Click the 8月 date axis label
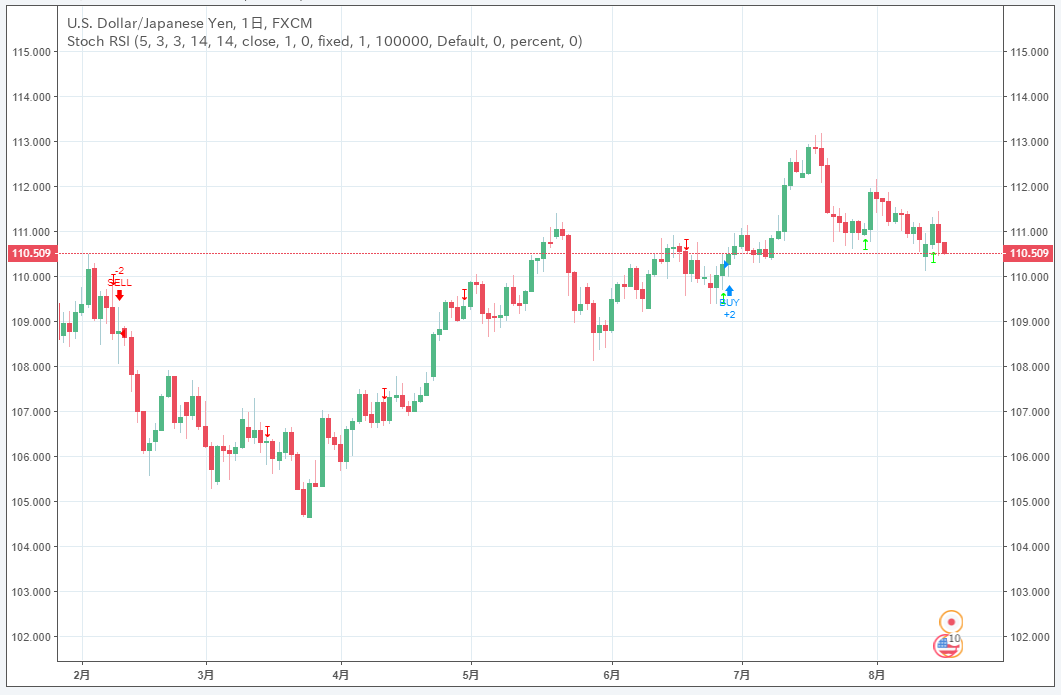This screenshot has height=695, width=1061. pyautogui.click(x=877, y=675)
